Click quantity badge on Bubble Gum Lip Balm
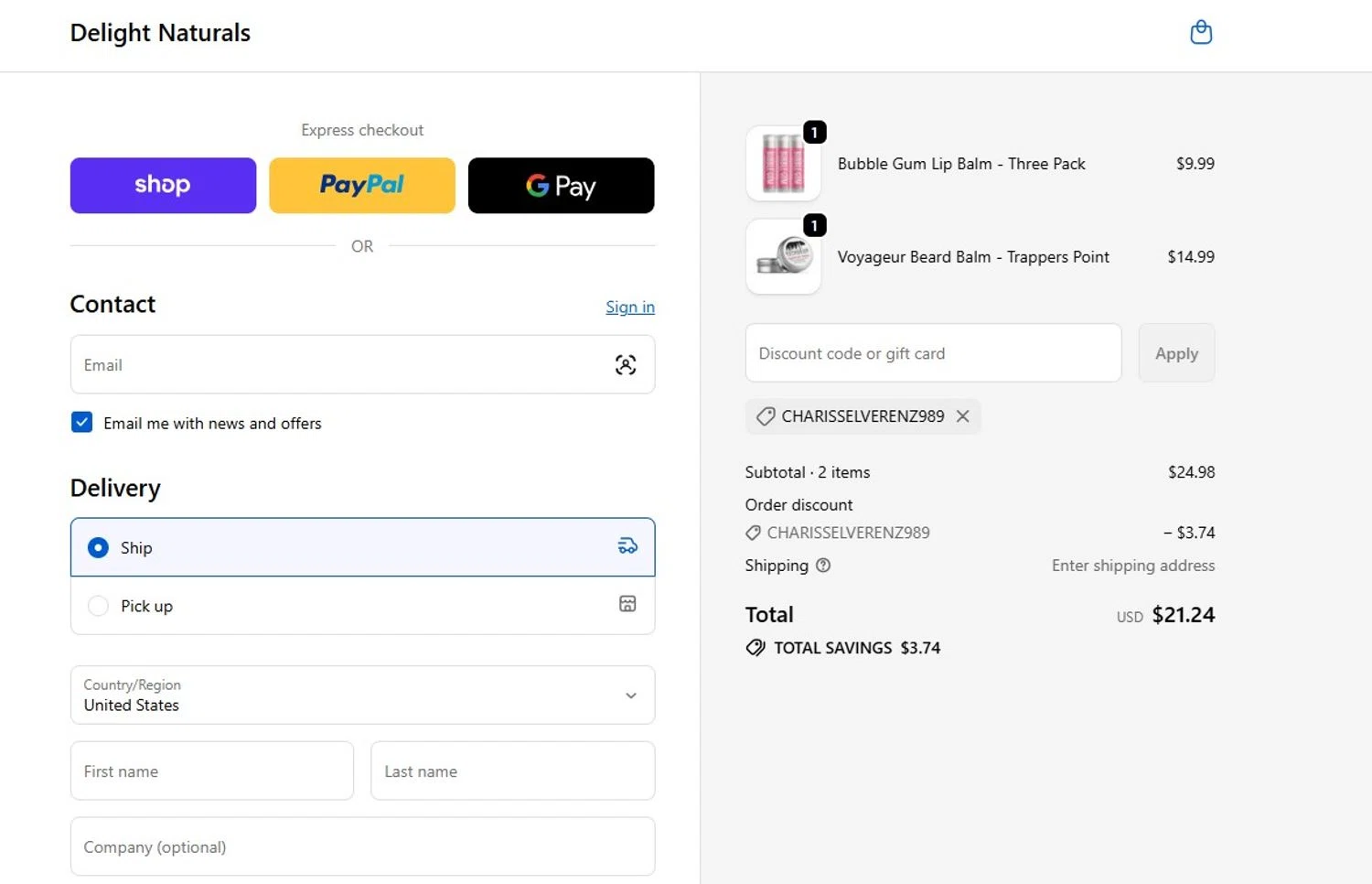 (814, 133)
